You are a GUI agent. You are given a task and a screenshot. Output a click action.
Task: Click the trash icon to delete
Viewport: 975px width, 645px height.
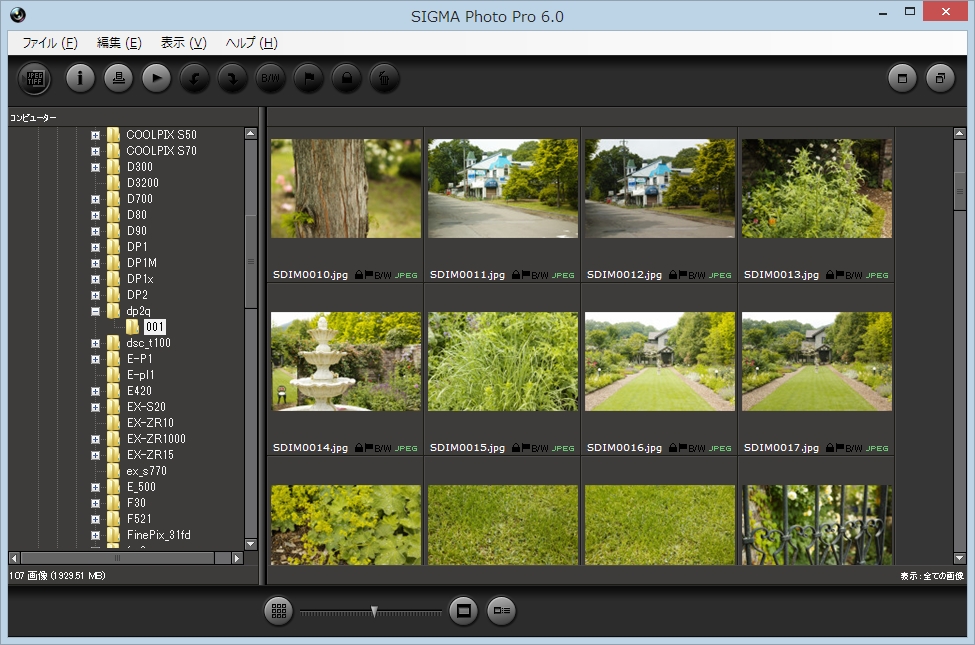point(384,79)
